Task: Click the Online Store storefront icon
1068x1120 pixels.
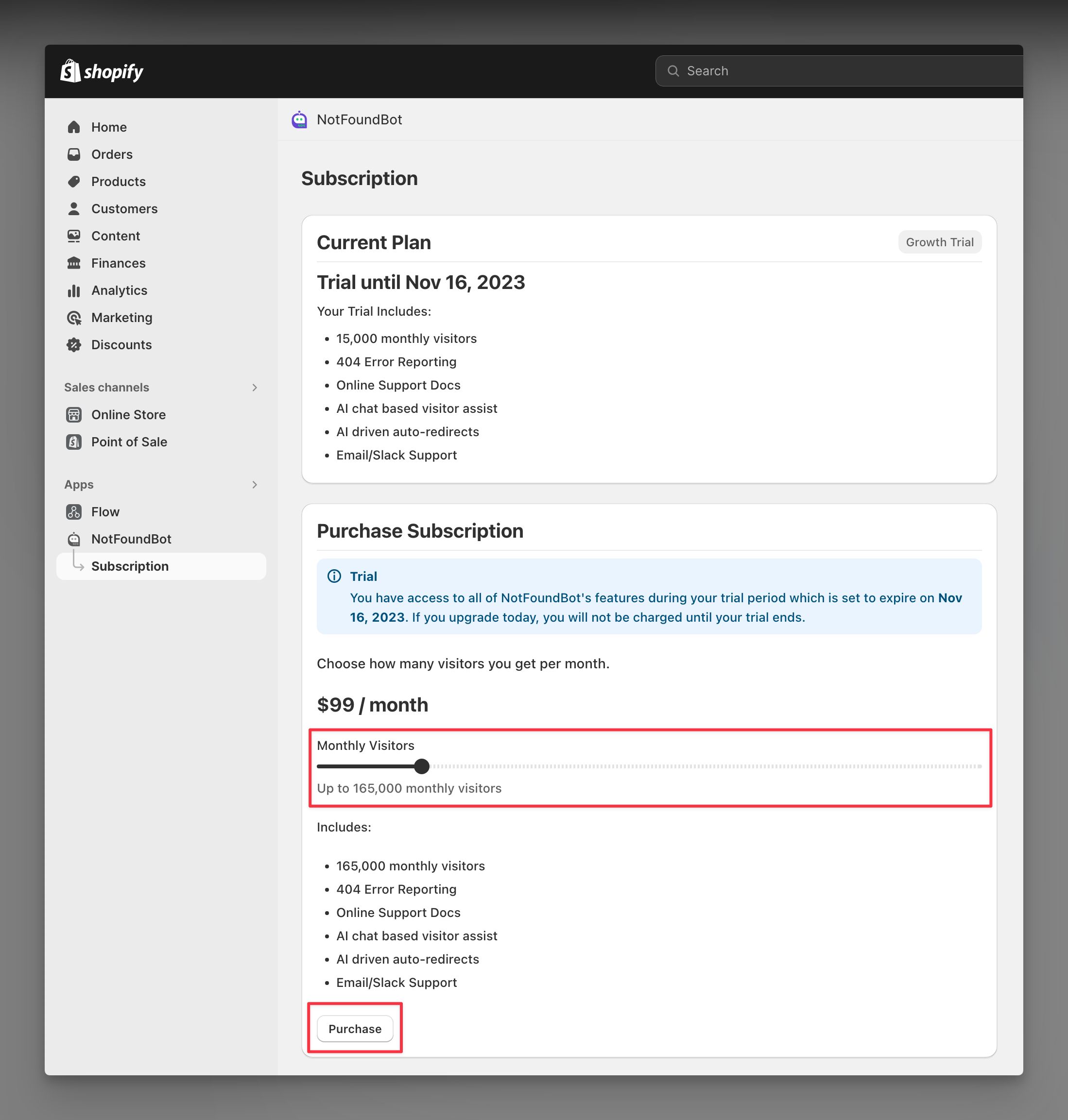Action: tap(74, 415)
